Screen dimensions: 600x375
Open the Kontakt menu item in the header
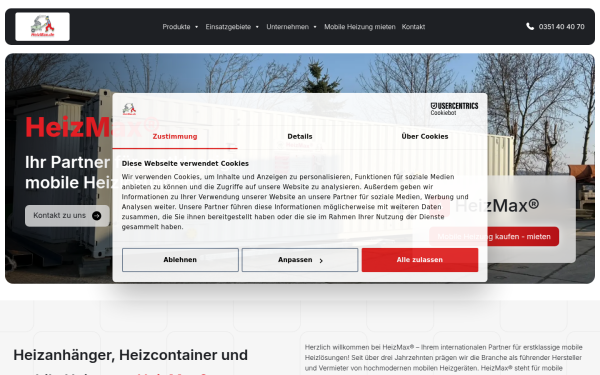[413, 27]
